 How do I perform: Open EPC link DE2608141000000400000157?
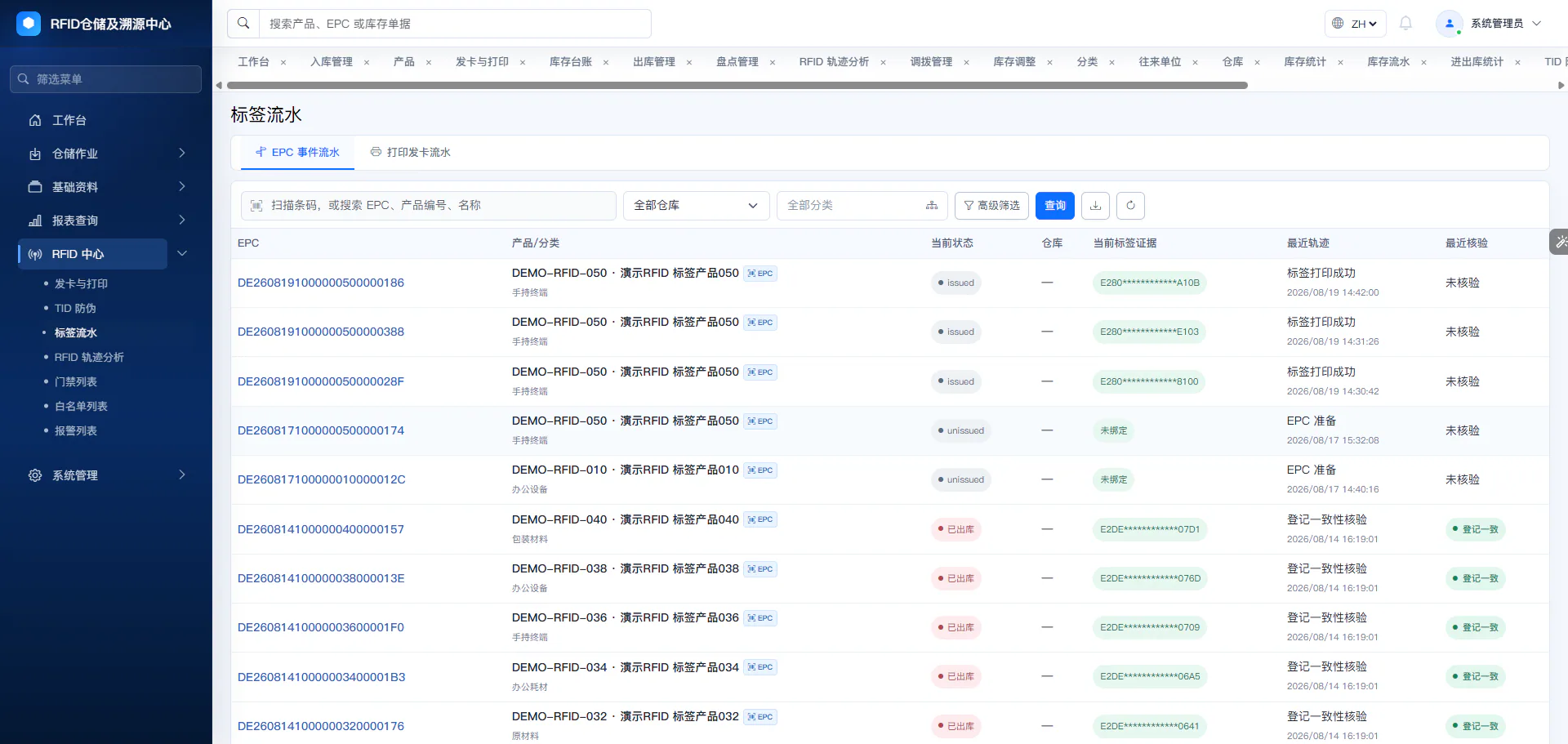click(321, 530)
